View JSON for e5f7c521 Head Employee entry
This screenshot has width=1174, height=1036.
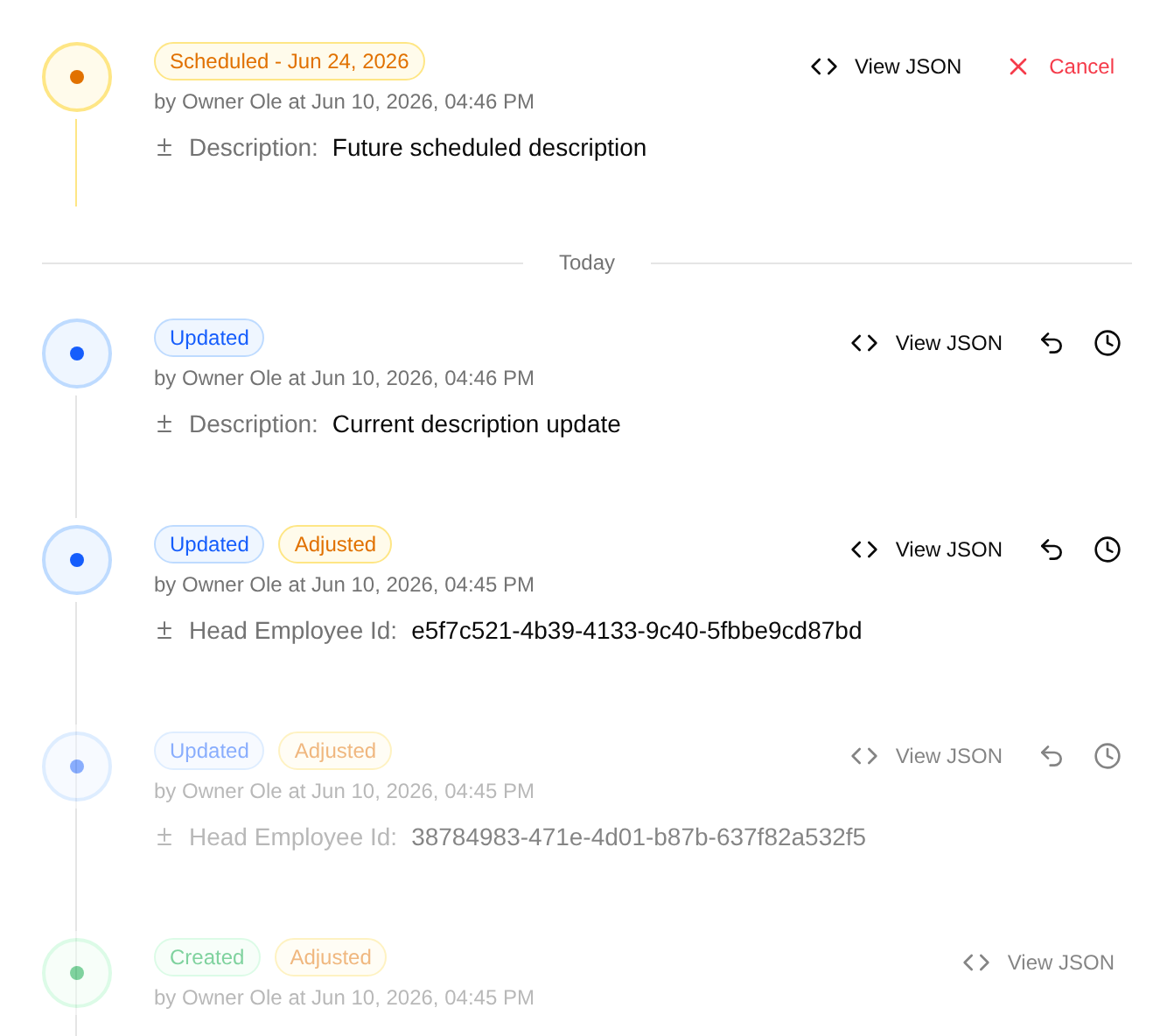pyautogui.click(x=926, y=549)
